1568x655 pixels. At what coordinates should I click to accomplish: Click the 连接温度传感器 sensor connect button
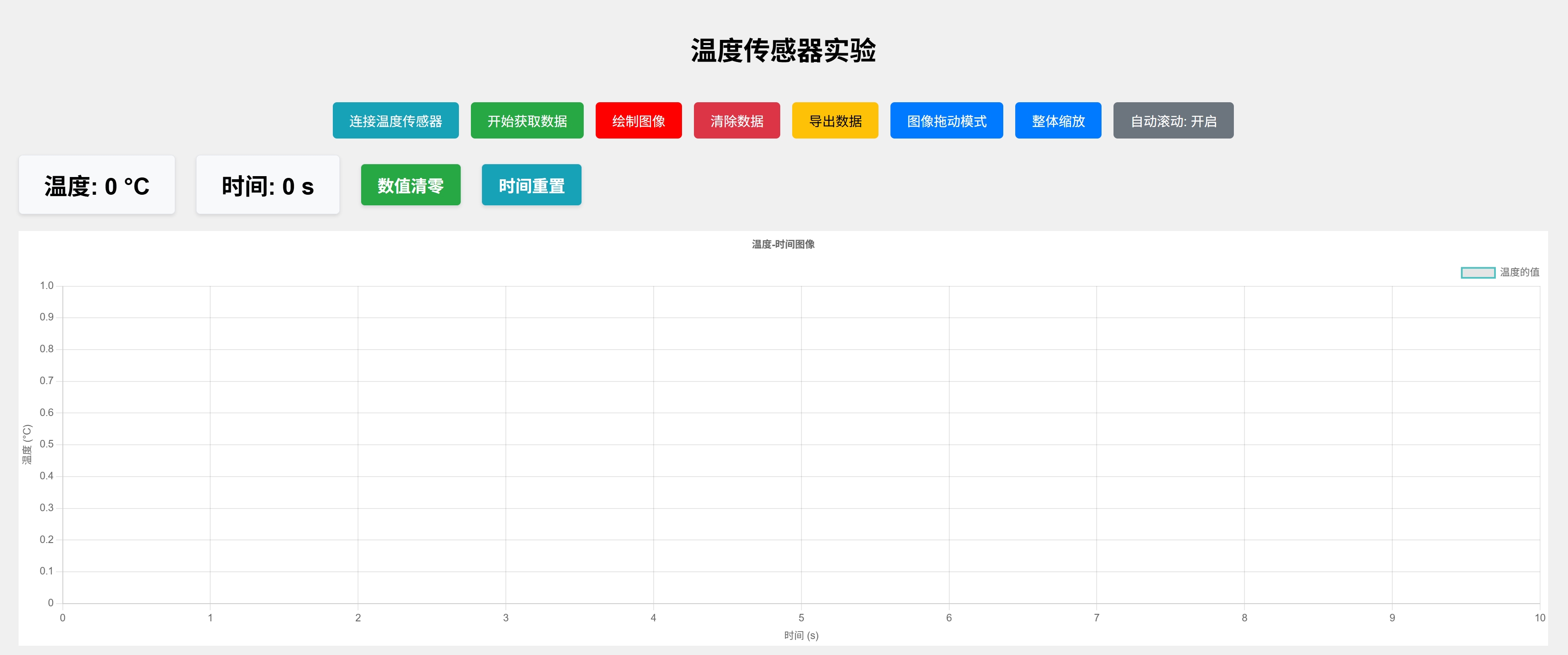tap(396, 120)
